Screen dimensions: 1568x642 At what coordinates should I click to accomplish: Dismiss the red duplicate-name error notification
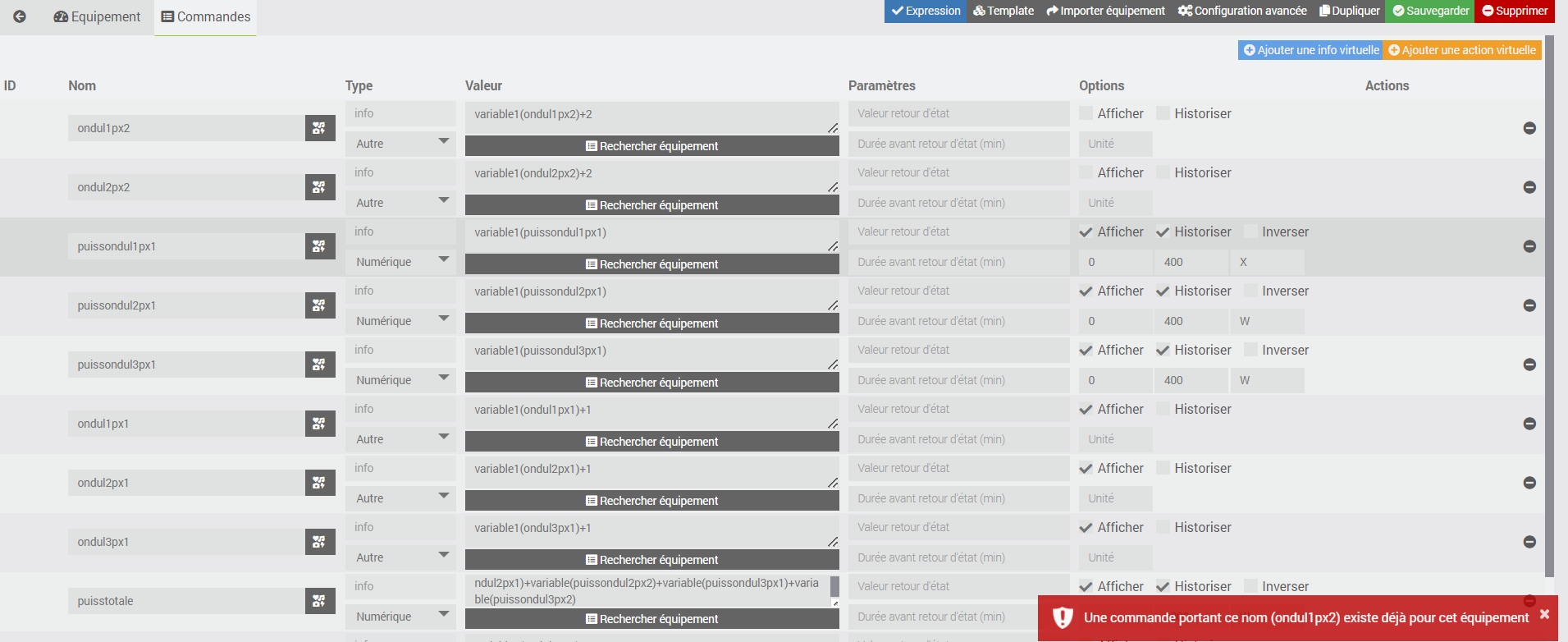tap(1544, 614)
